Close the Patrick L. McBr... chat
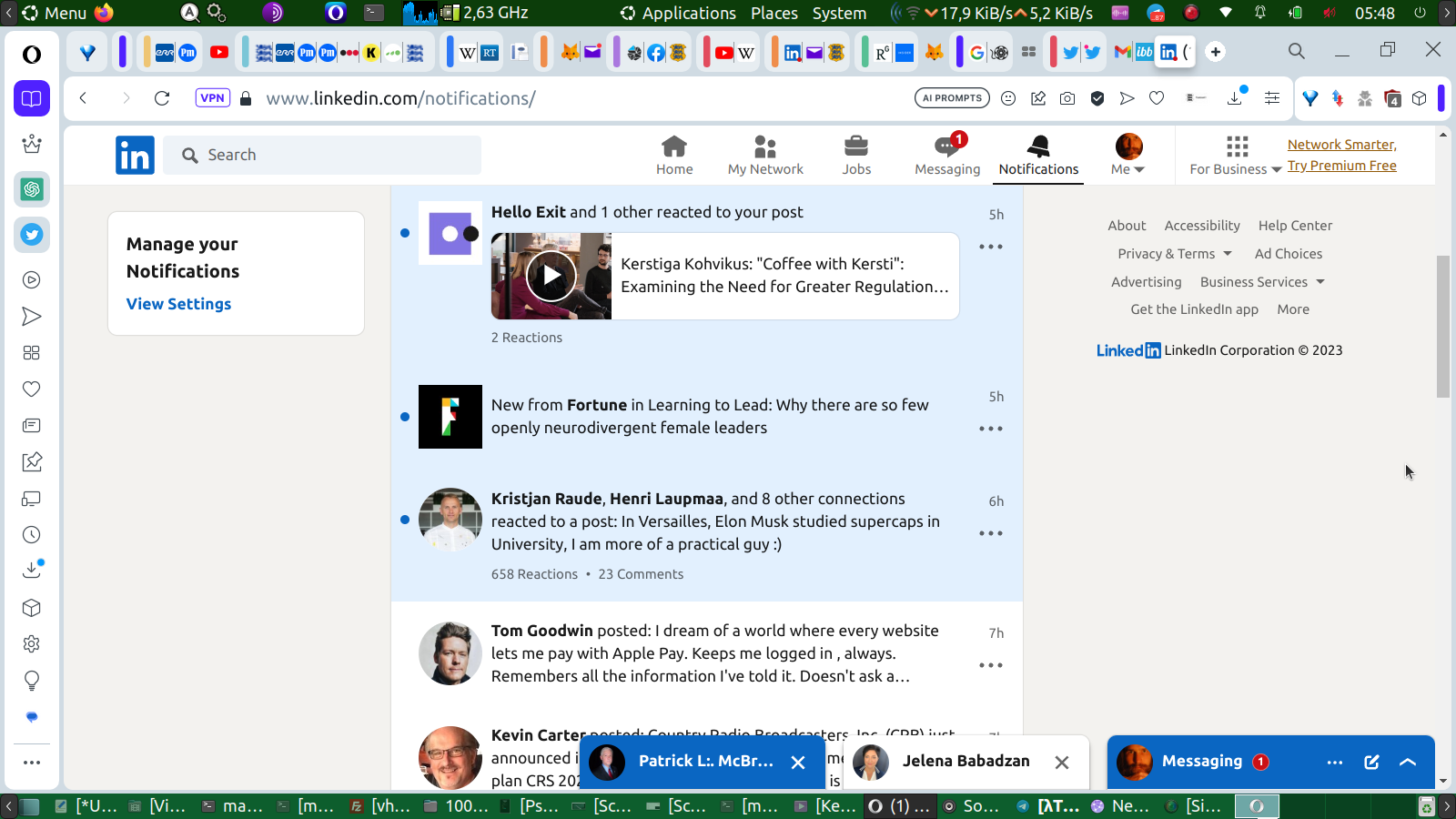The height and width of the screenshot is (819, 1456). 798,763
